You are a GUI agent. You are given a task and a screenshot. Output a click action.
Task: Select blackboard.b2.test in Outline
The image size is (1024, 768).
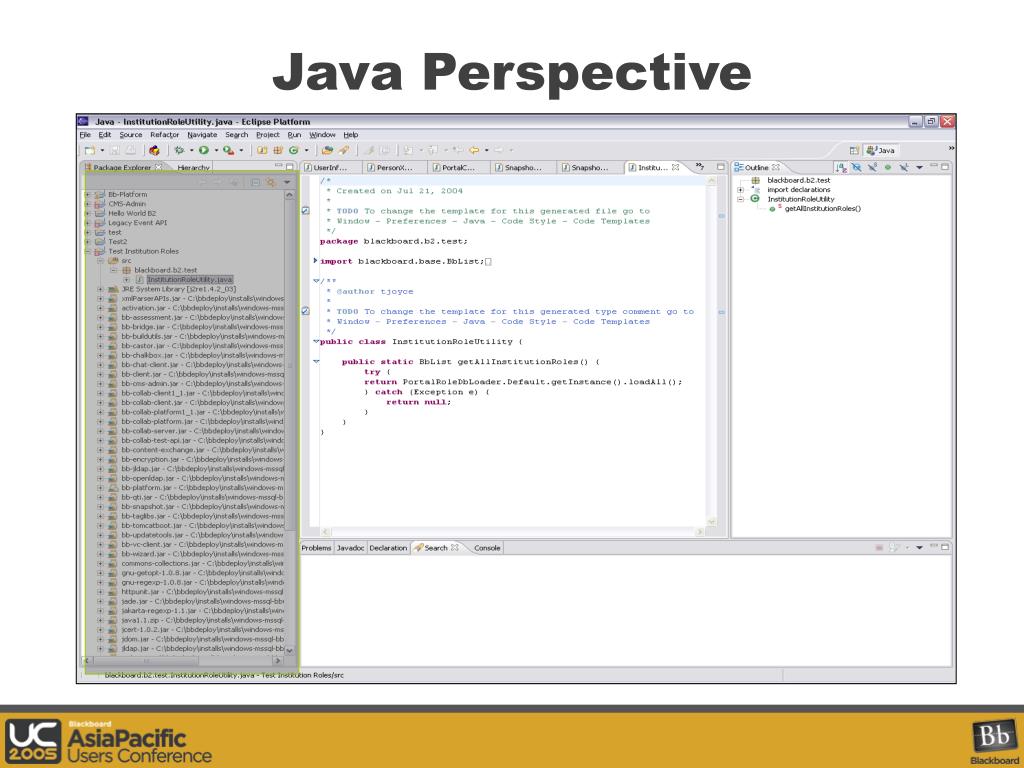click(x=799, y=180)
